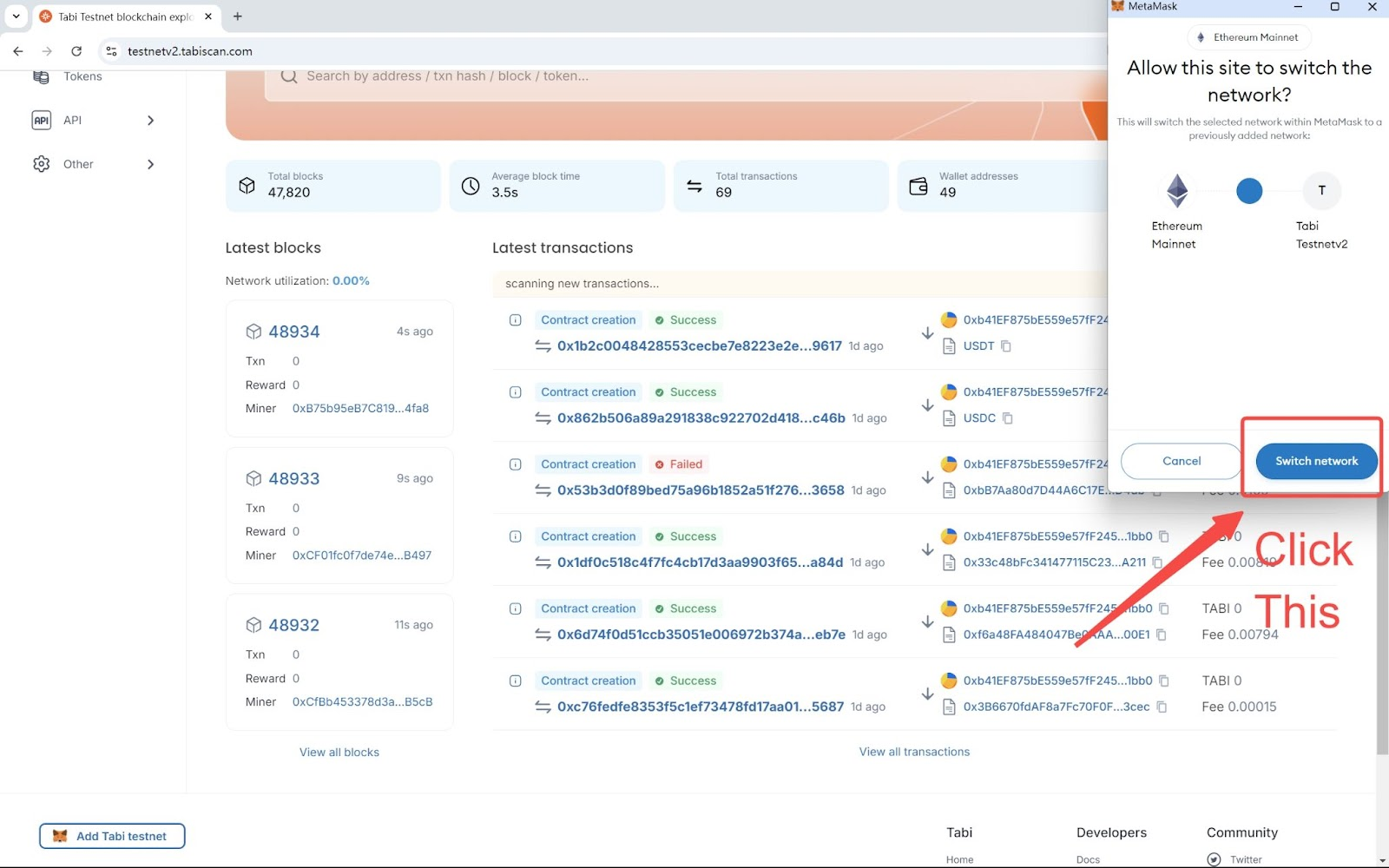
Task: Close the Tabi Testnet browser tab
Action: (208, 16)
